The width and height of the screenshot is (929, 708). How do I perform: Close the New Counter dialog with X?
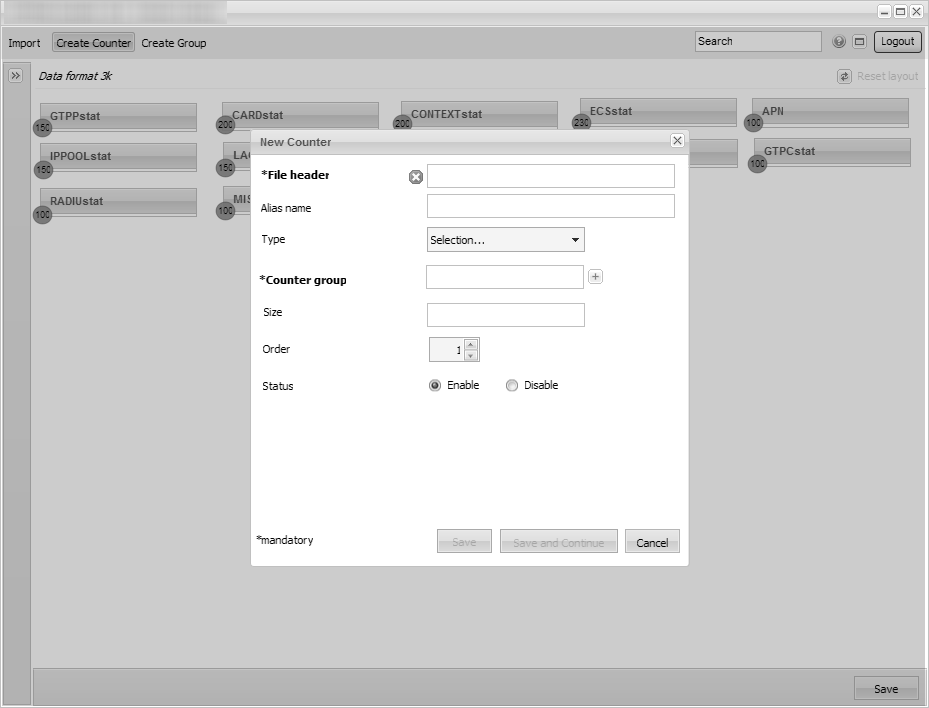(x=677, y=141)
